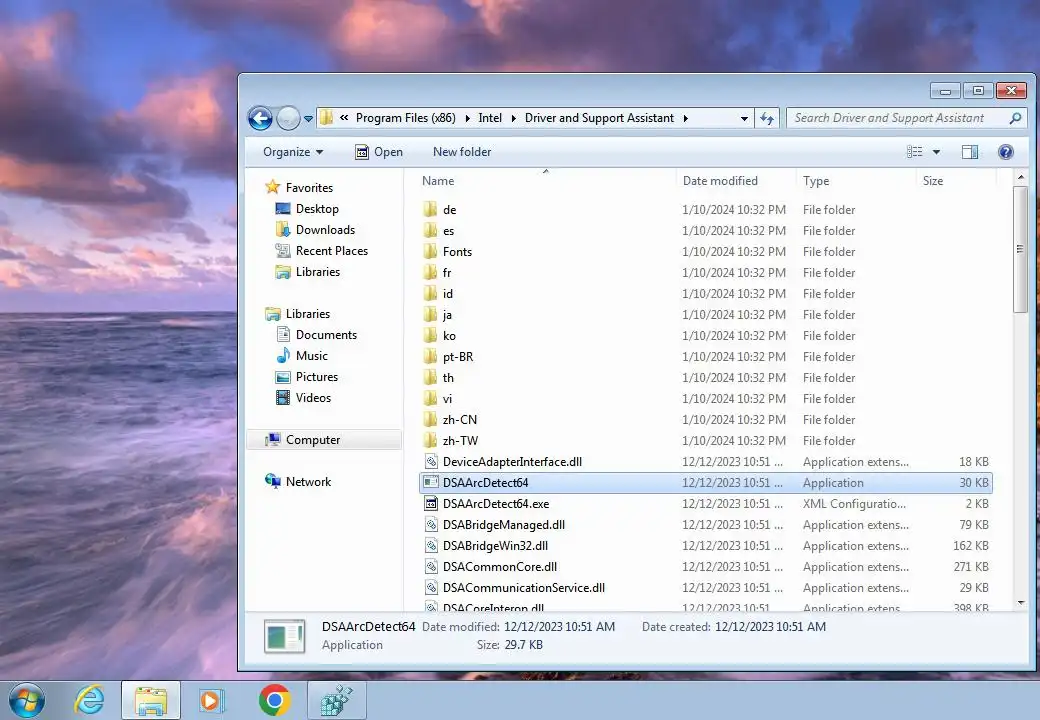
Task: Select the de folder
Action: tap(706, 210)
